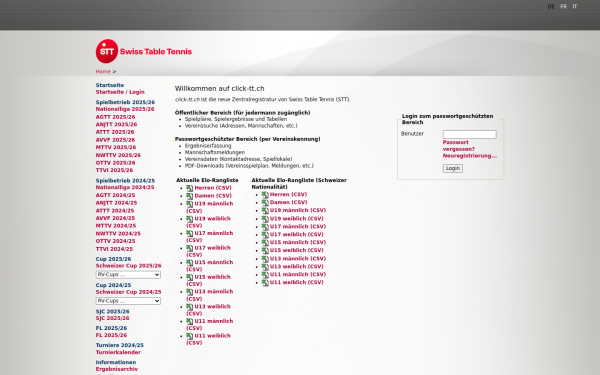
Task: Click CSV icon beside U19 weiblich in Elo-Rangliste
Action: click(x=189, y=219)
